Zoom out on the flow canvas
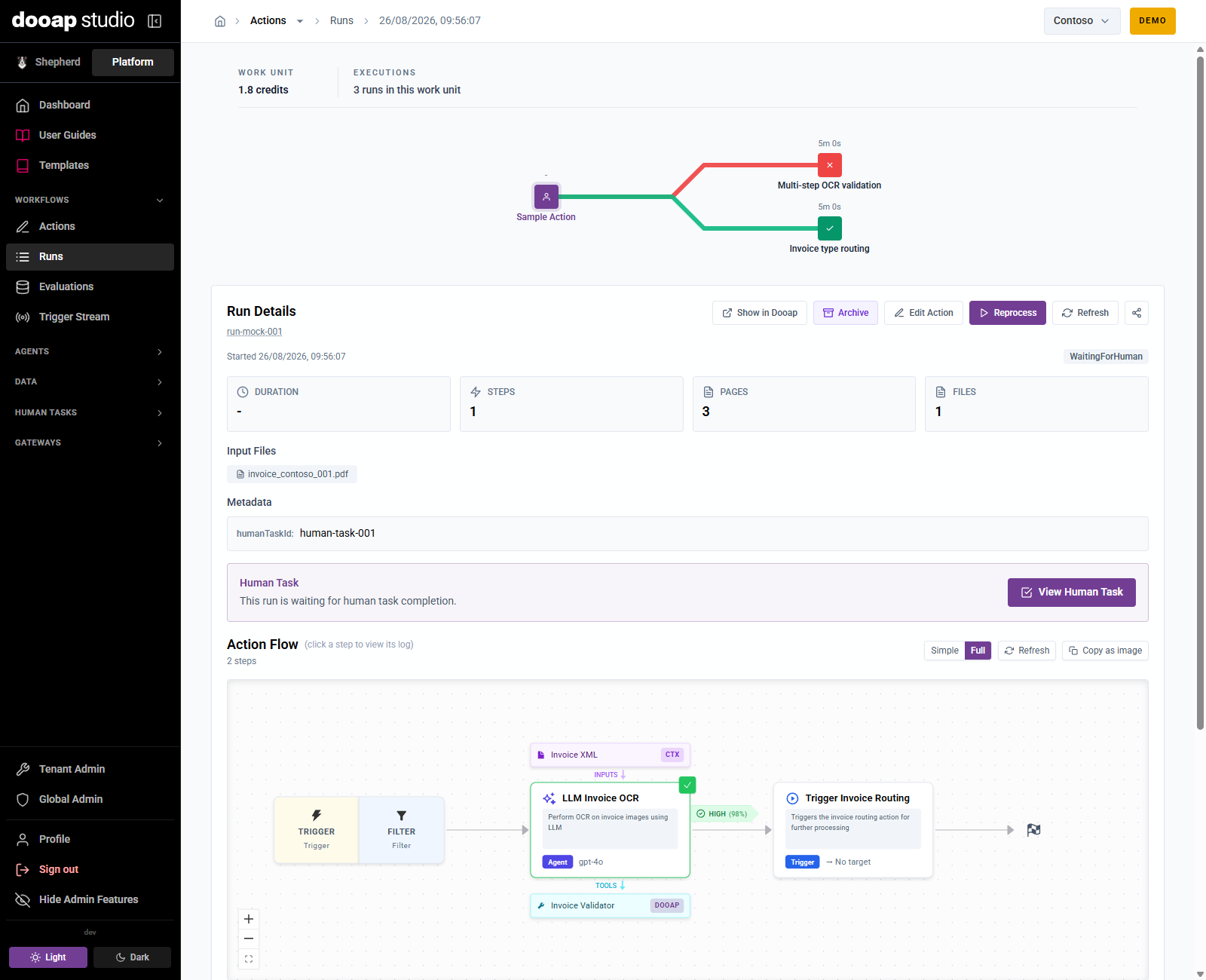The width and height of the screenshot is (1206, 980). (x=249, y=939)
